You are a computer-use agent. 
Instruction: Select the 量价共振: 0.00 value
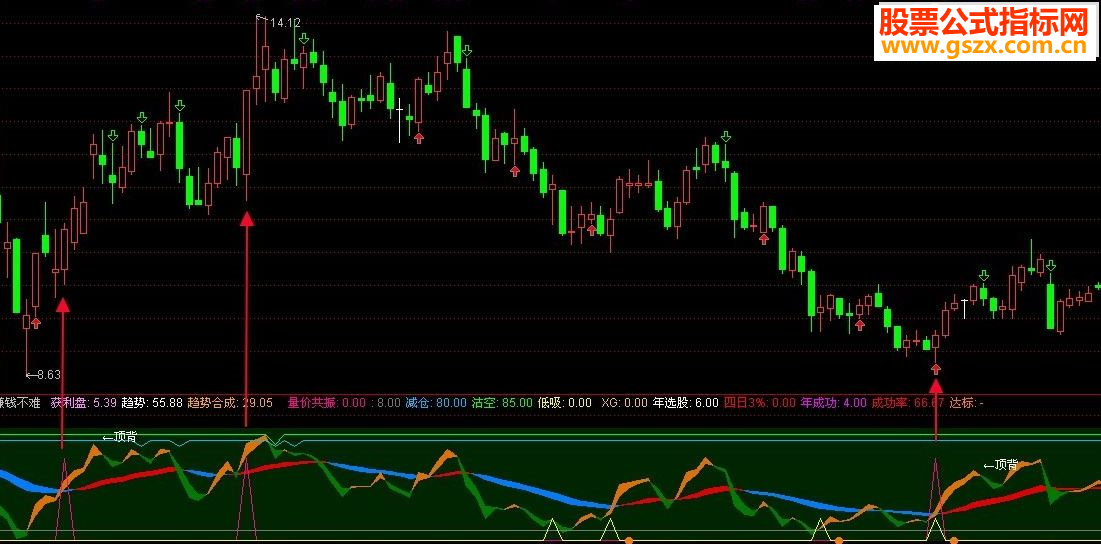(x=326, y=403)
